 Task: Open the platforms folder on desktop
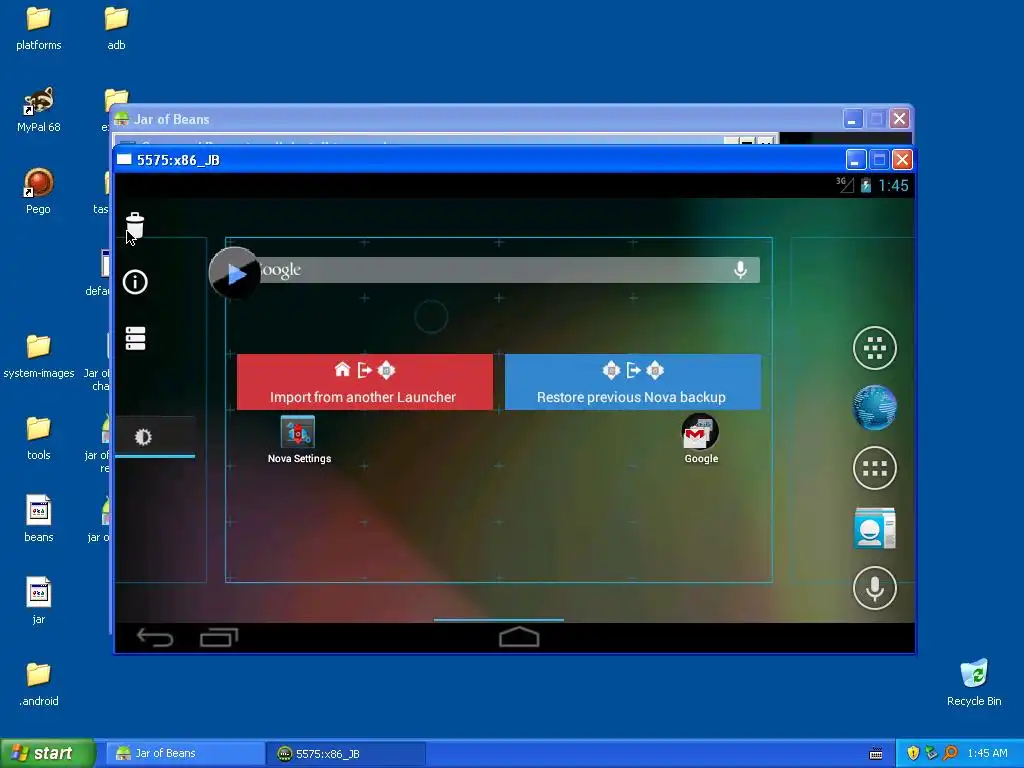tap(39, 29)
